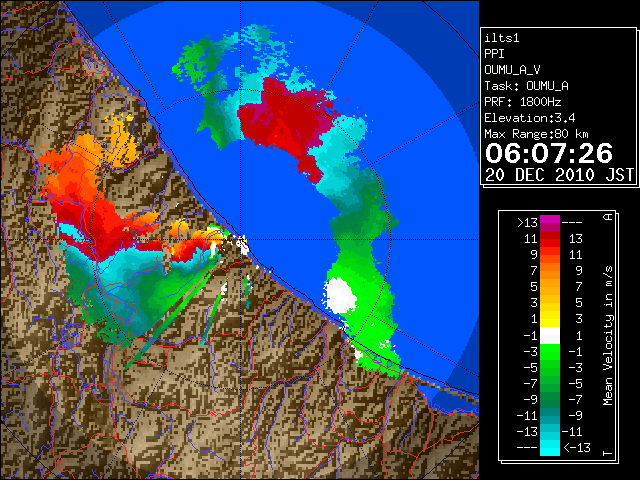Select the 'PPI' scan type text
640x480 pixels.
coord(494,54)
